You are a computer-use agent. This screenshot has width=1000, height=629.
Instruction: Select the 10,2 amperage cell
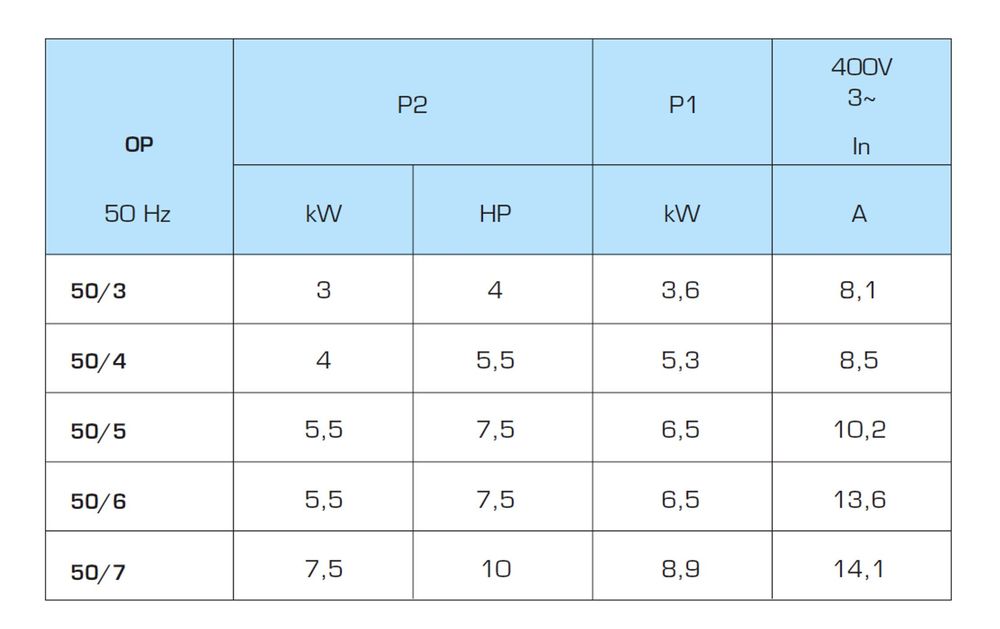pyautogui.click(x=859, y=430)
